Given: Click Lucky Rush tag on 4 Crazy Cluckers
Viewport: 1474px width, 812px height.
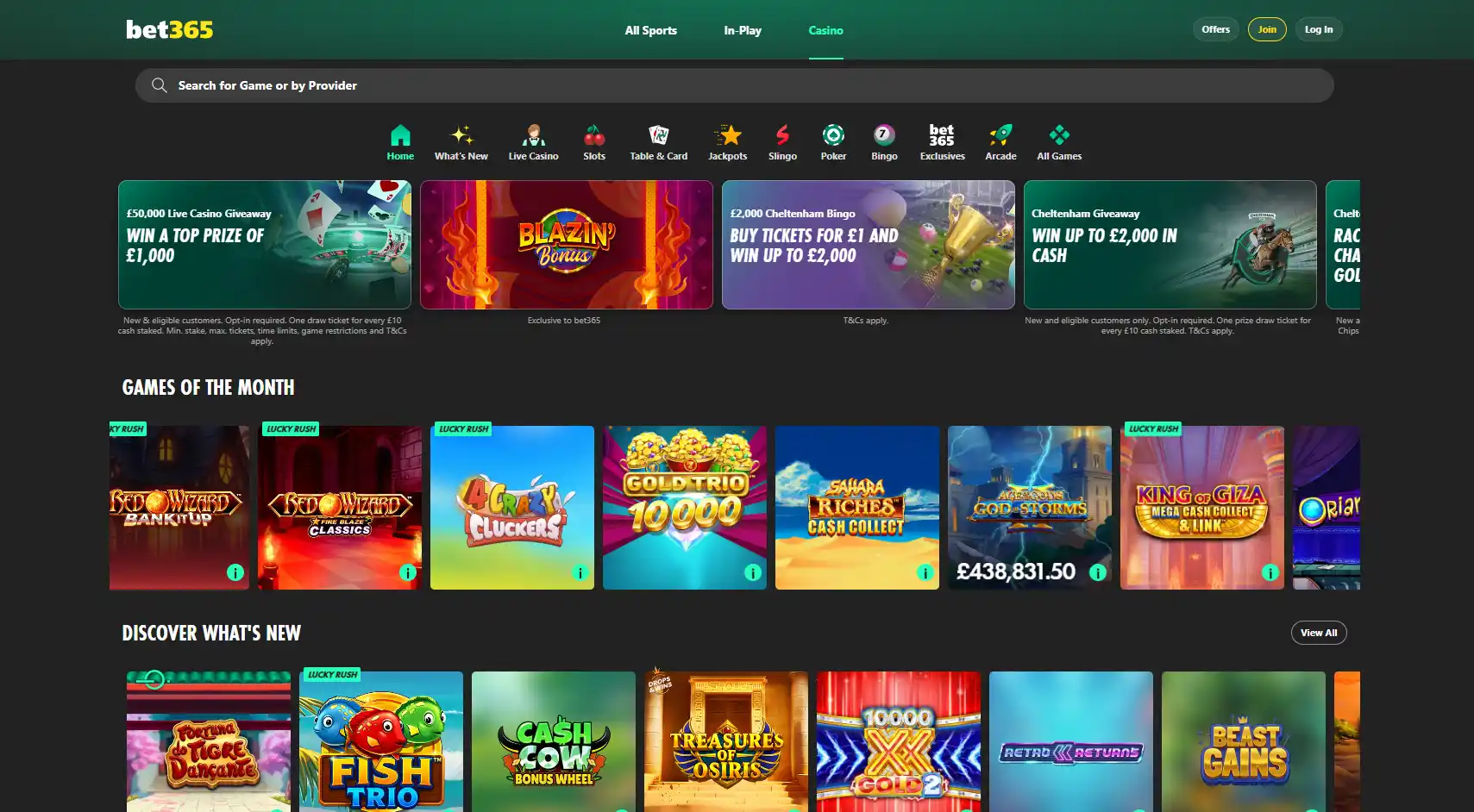Looking at the screenshot, I should coord(463,428).
